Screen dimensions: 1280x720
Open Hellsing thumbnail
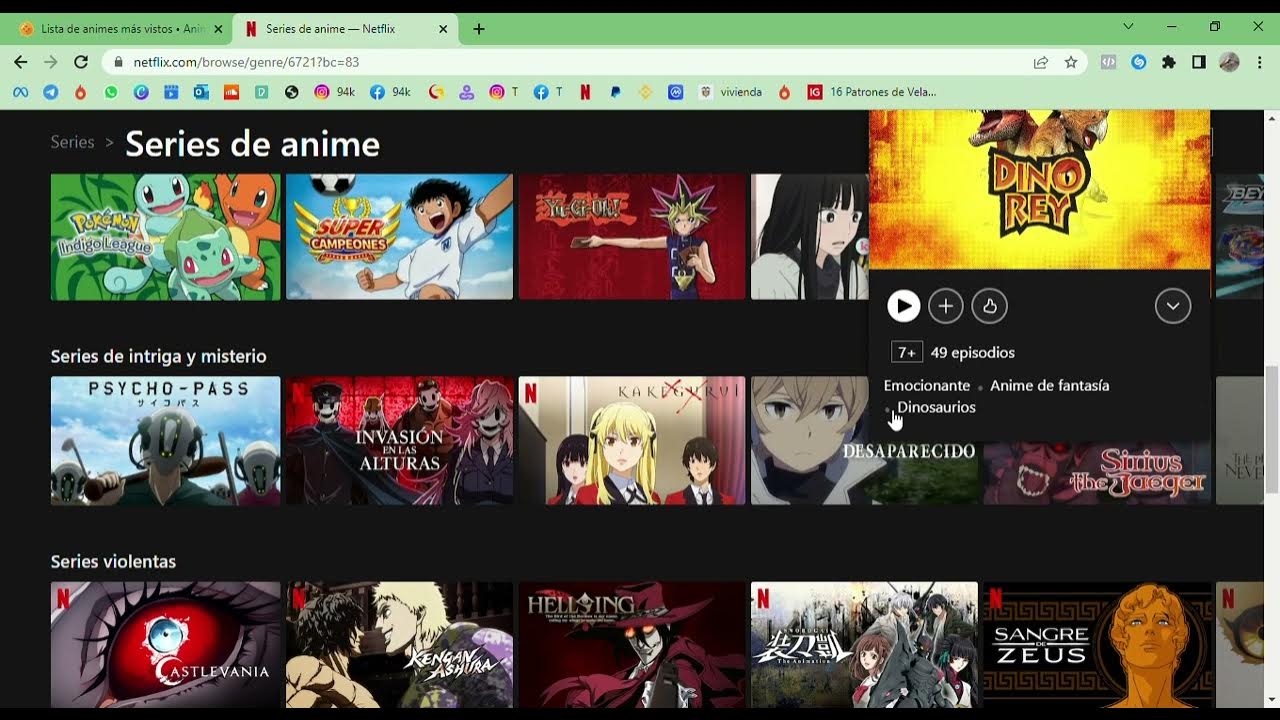tap(632, 645)
